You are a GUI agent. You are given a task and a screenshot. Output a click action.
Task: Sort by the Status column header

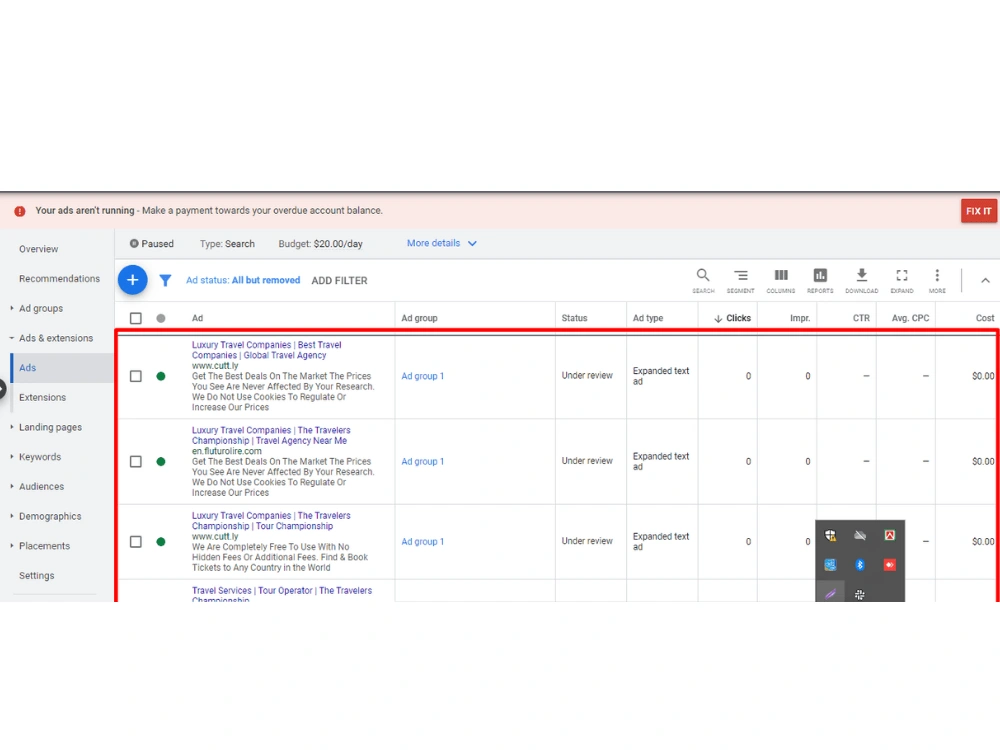tap(574, 318)
